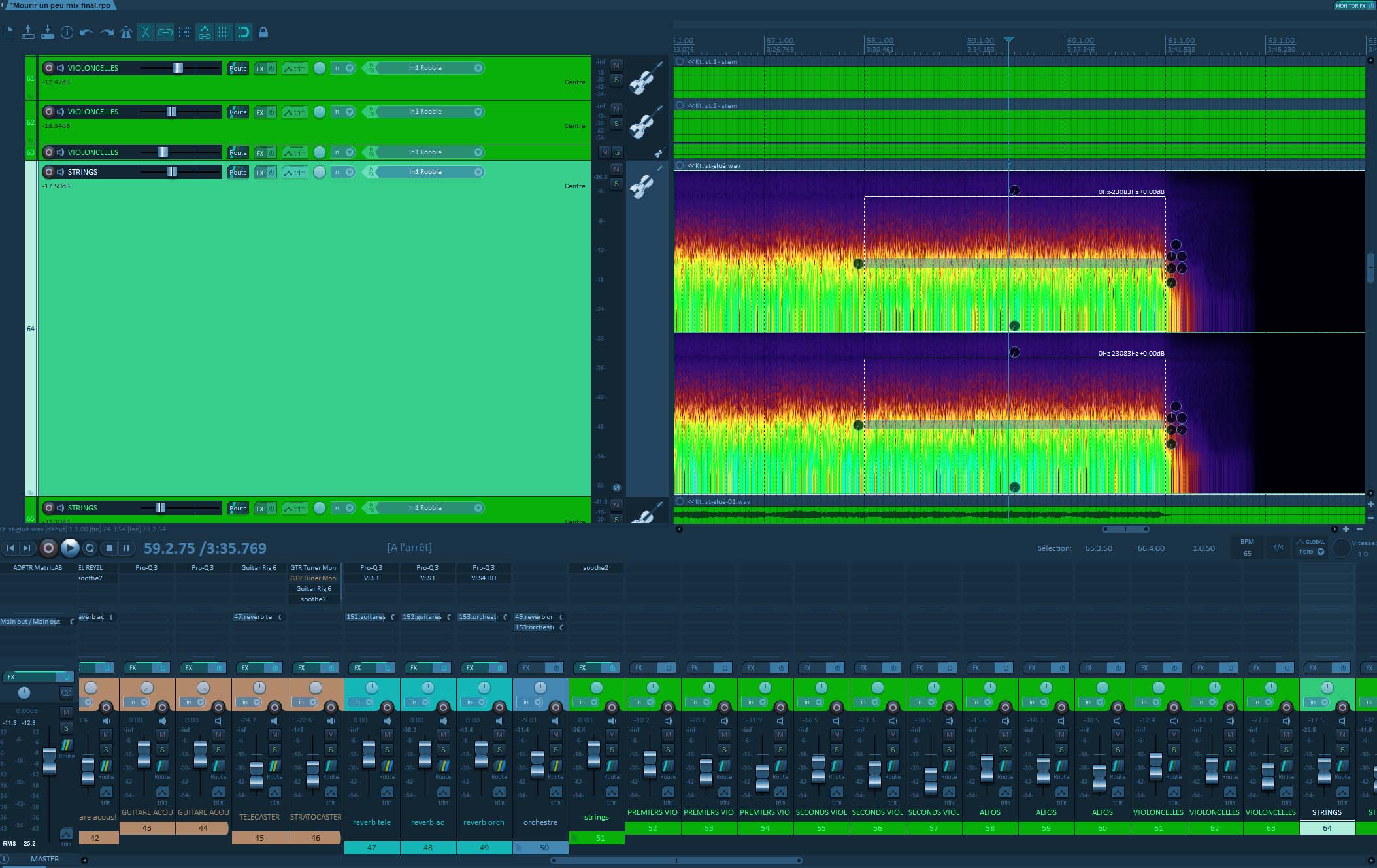Click the undo arrow icon
Screen dimensions: 1377x868
click(86, 32)
